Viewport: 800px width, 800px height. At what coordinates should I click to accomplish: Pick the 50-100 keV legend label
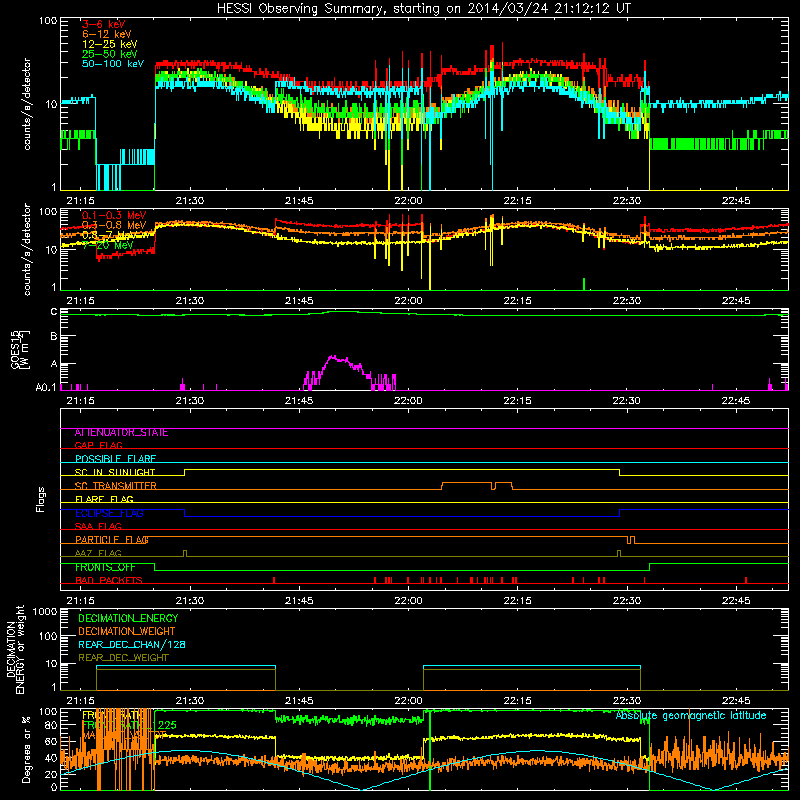click(113, 64)
